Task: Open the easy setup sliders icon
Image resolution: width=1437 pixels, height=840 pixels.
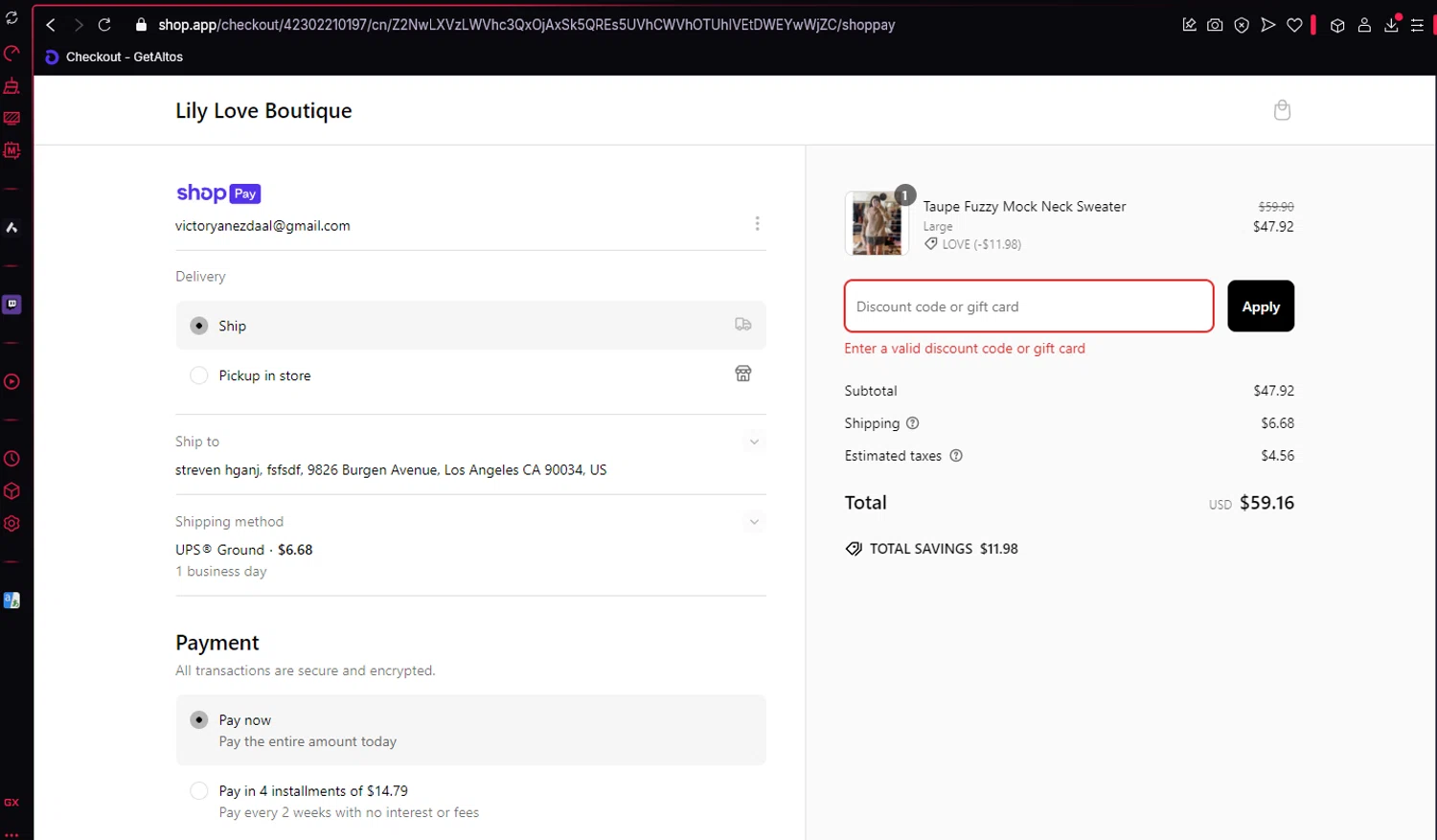Action: [x=1417, y=25]
